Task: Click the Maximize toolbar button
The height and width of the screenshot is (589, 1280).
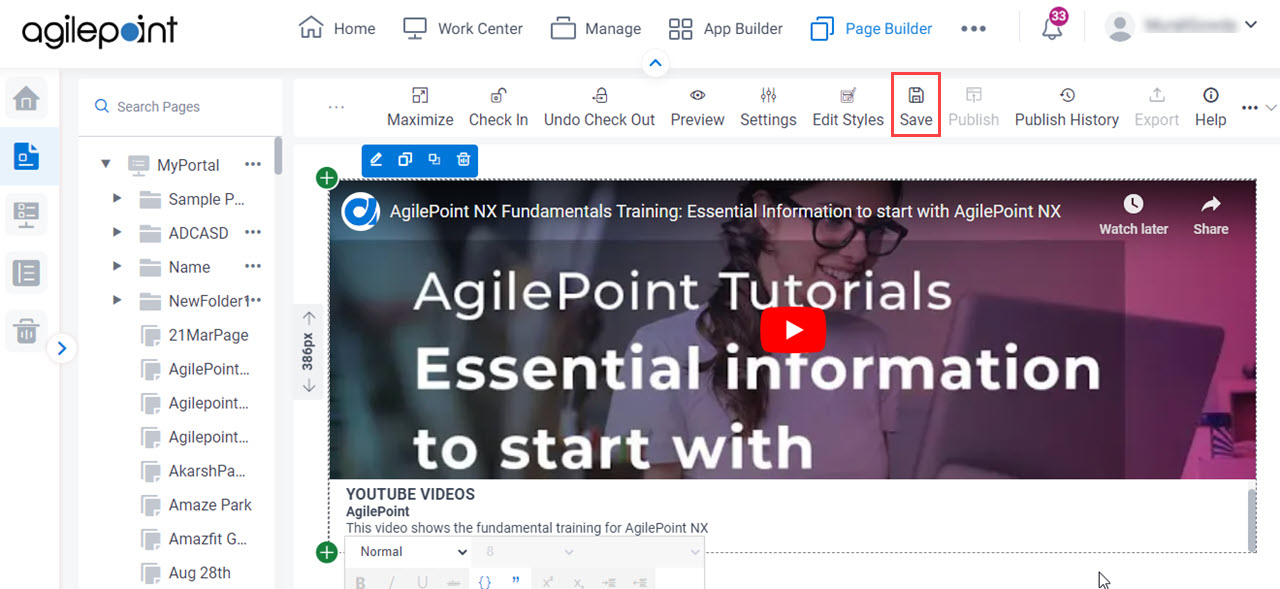Action: pyautogui.click(x=420, y=108)
